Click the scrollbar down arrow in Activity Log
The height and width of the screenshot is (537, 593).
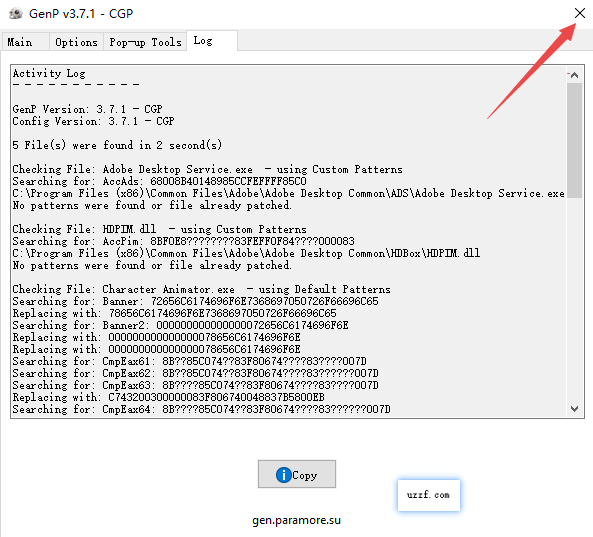[574, 409]
